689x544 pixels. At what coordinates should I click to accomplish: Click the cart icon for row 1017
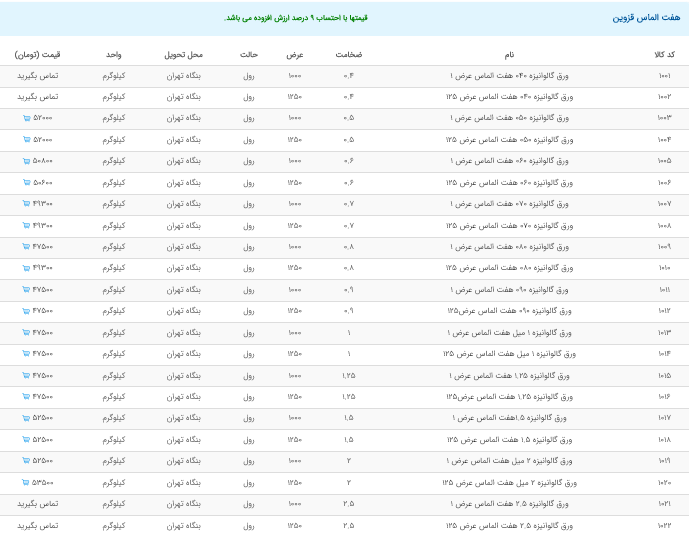click(x=26, y=418)
